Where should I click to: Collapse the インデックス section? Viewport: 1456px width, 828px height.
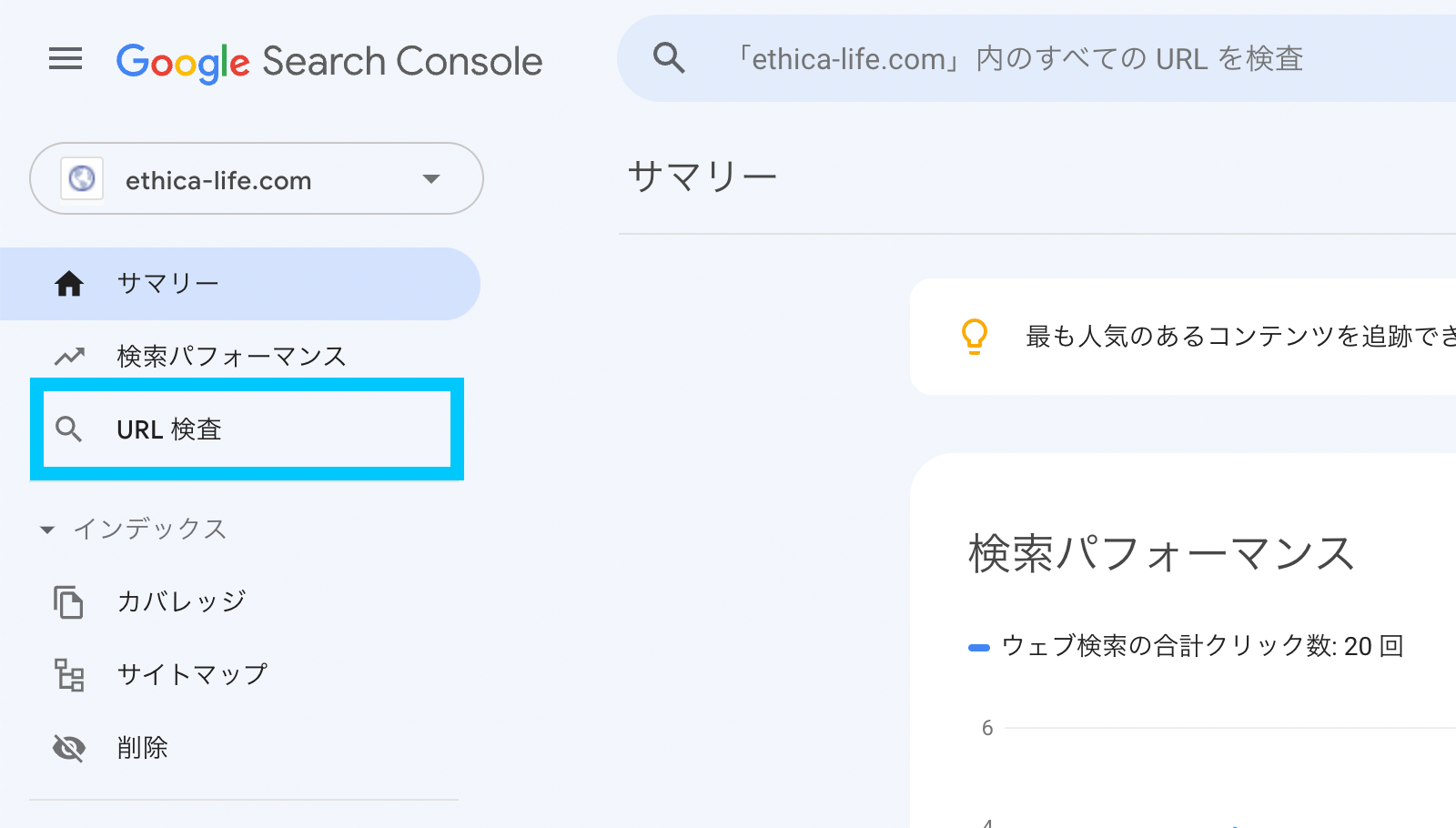(46, 530)
